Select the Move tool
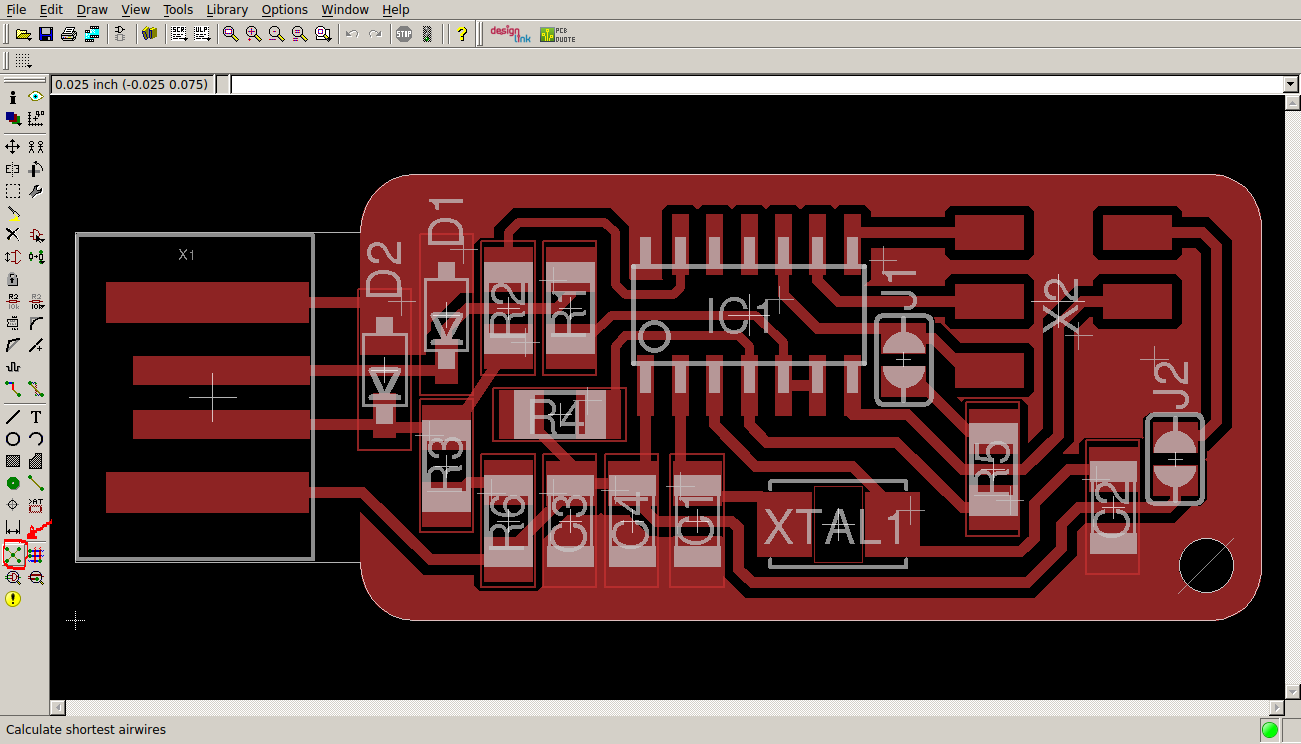The width and height of the screenshot is (1301, 744). click(13, 147)
